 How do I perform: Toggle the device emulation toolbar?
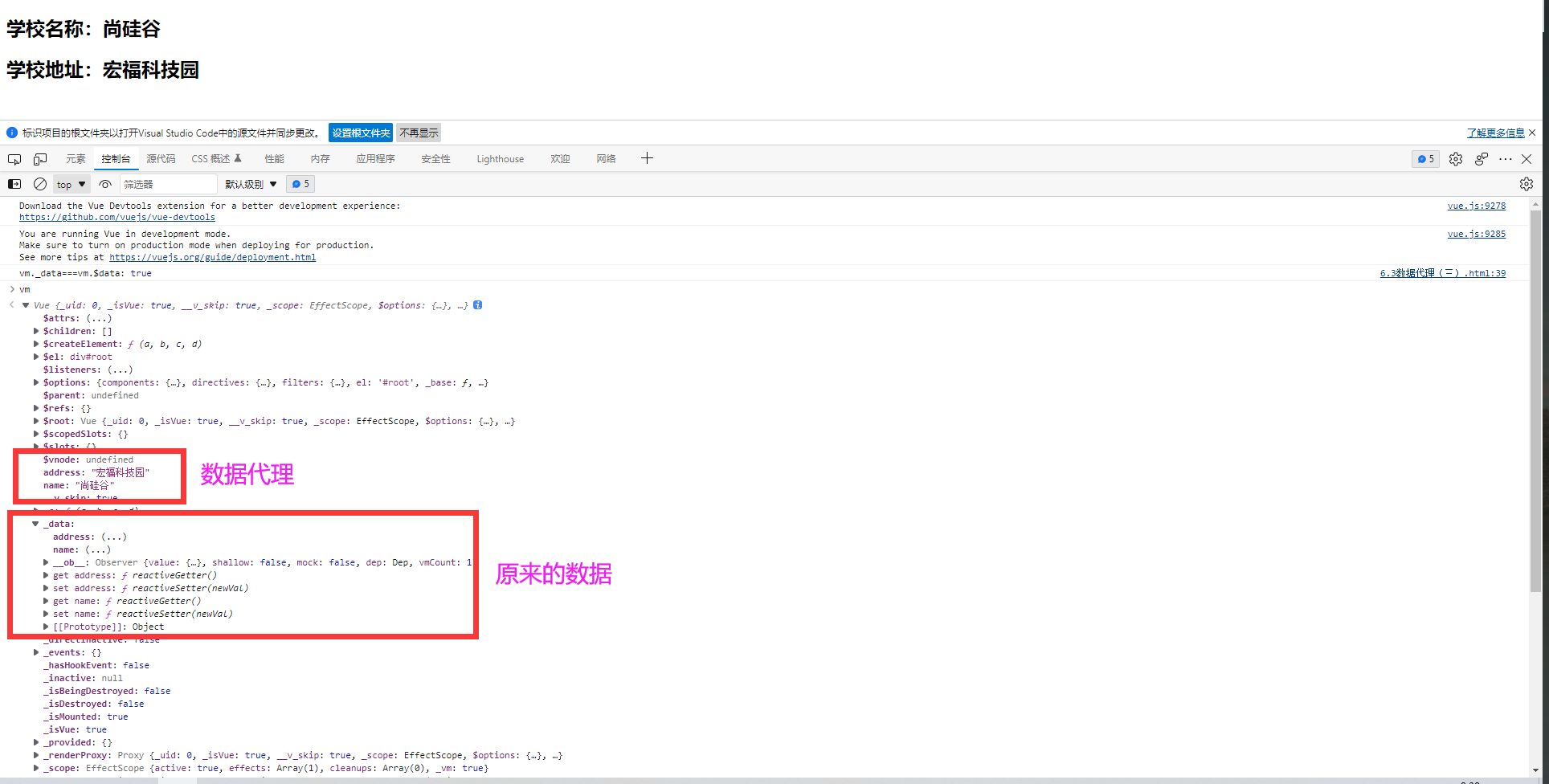tap(40, 158)
